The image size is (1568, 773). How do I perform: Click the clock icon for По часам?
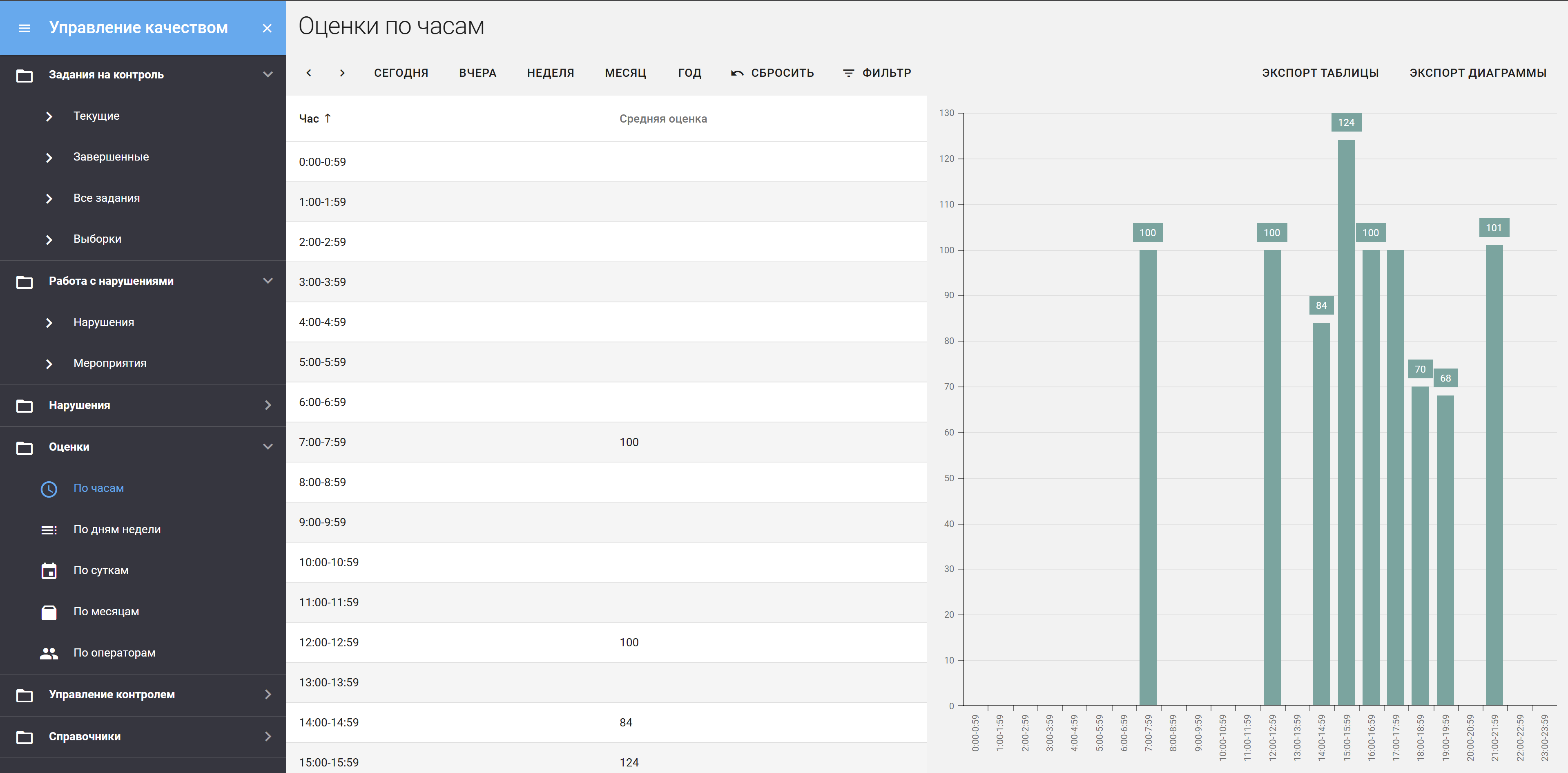click(49, 489)
